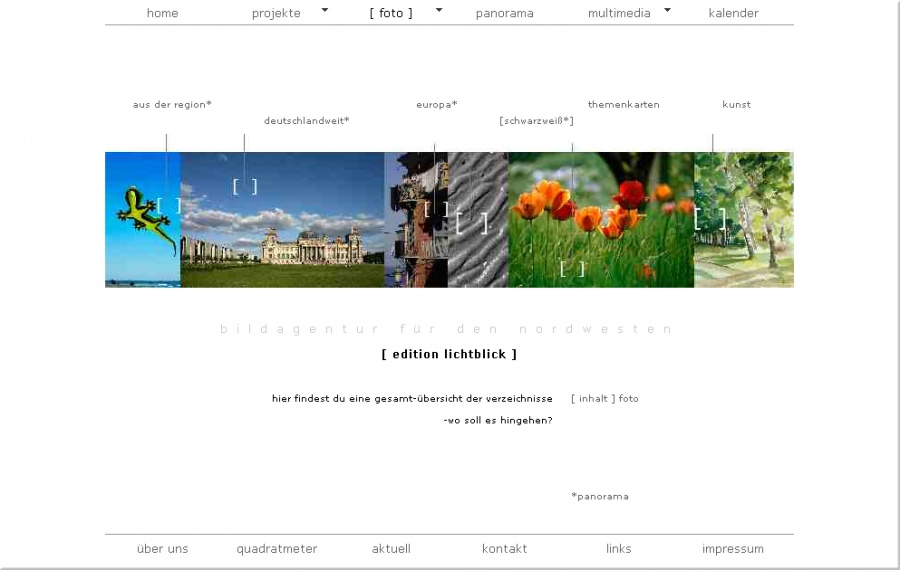The height and width of the screenshot is (570, 900).
Task: Open the kalender menu item
Action: tap(733, 13)
